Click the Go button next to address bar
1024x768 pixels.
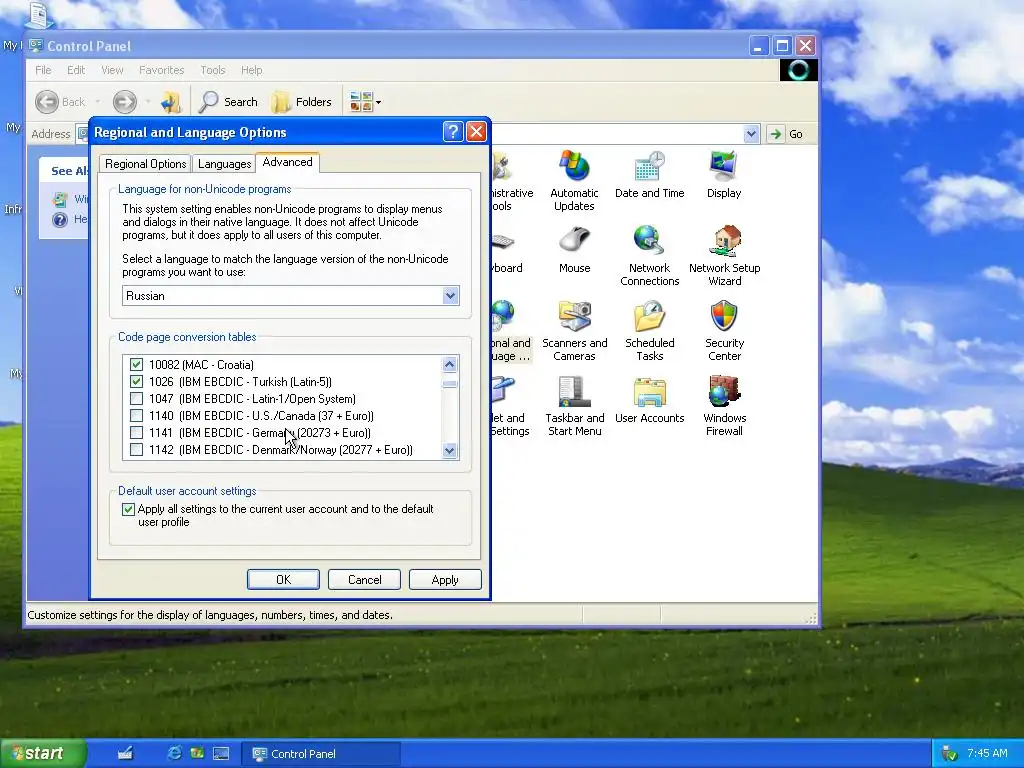coord(786,134)
